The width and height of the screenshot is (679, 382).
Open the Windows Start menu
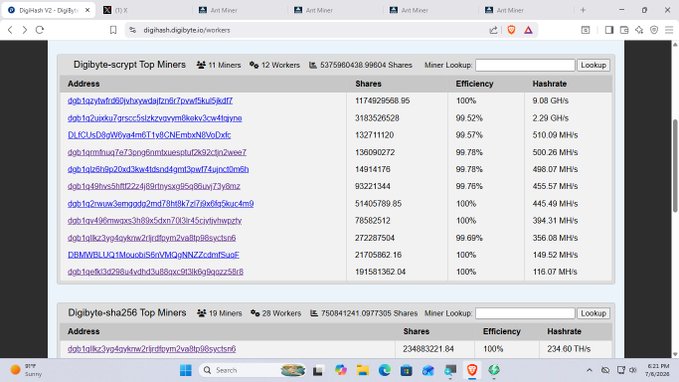pyautogui.click(x=186, y=370)
